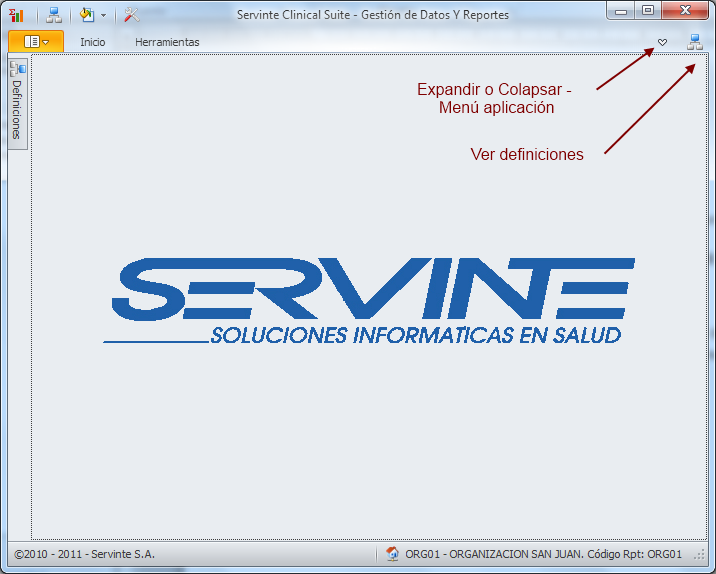The width and height of the screenshot is (716, 574).
Task: Click the ©2010 - 2011 Servinte S.A. status label
Action: [85, 554]
